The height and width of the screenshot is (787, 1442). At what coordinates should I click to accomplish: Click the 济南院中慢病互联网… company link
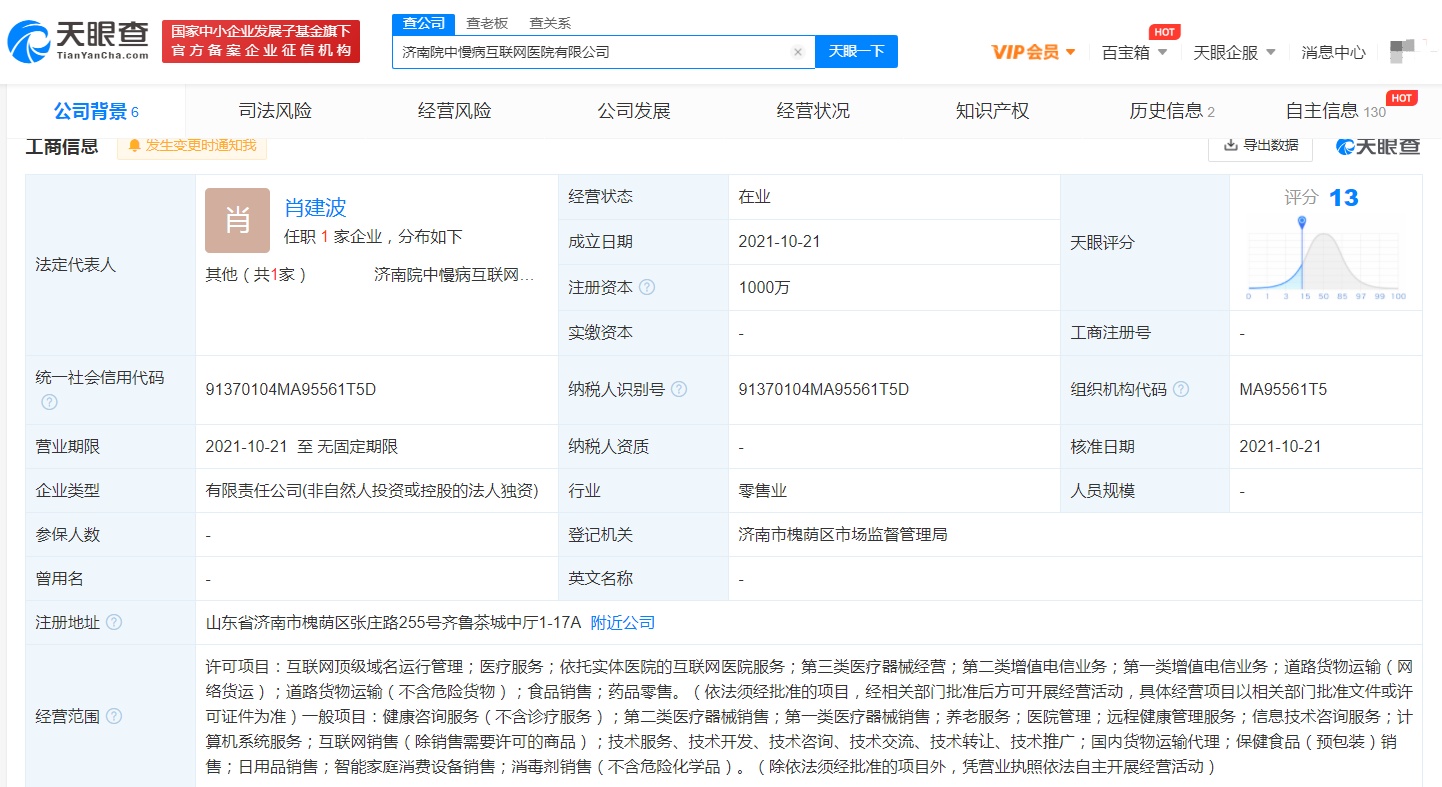click(x=454, y=274)
